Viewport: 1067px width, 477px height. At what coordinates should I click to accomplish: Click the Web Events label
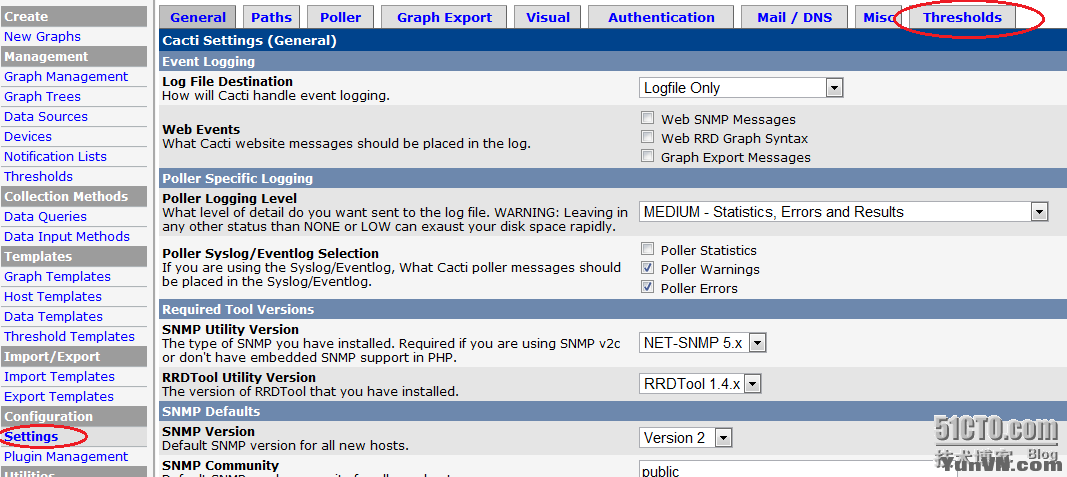[201, 129]
